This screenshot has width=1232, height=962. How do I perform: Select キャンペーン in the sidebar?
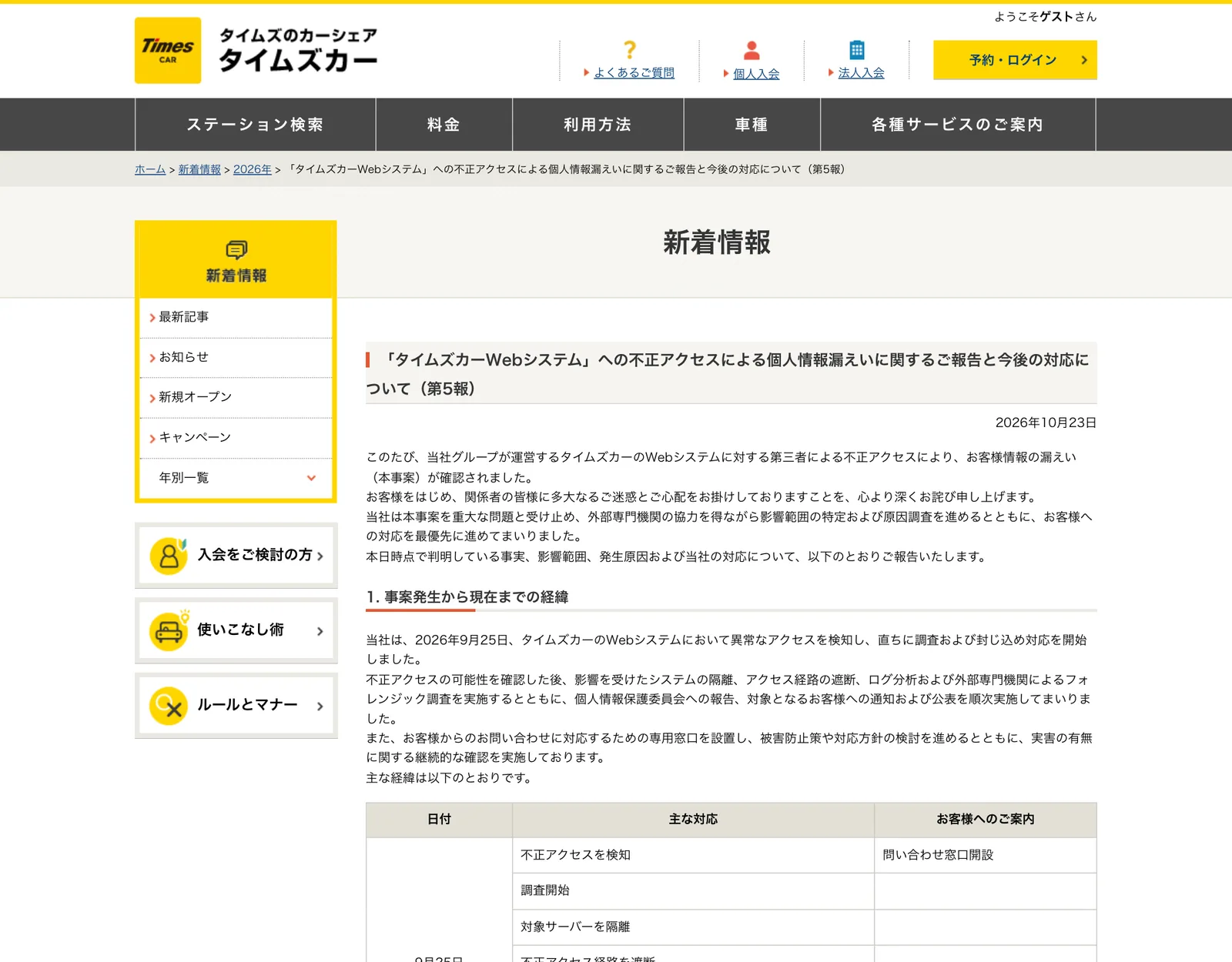click(x=236, y=438)
